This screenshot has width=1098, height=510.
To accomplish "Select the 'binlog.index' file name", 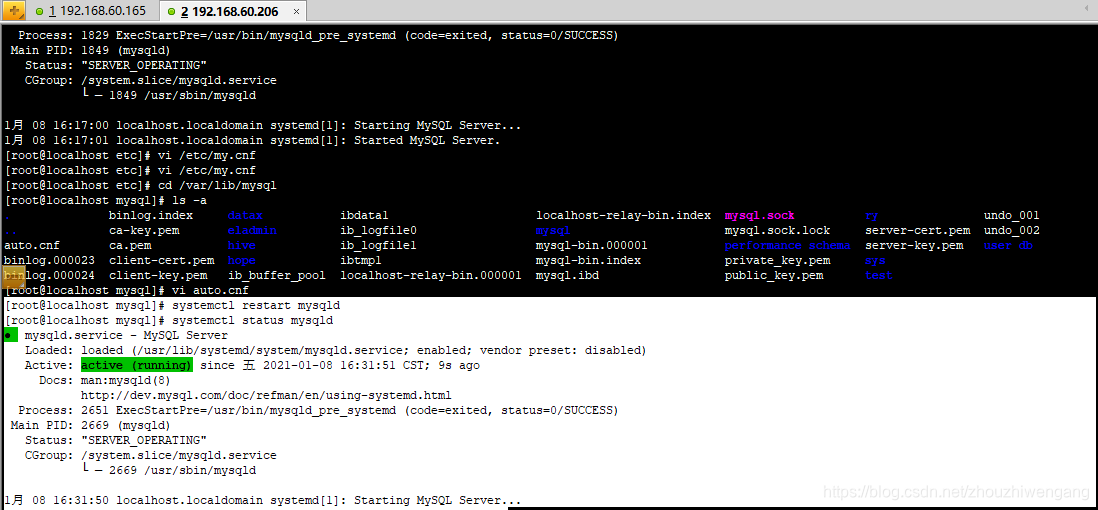I will [151, 215].
